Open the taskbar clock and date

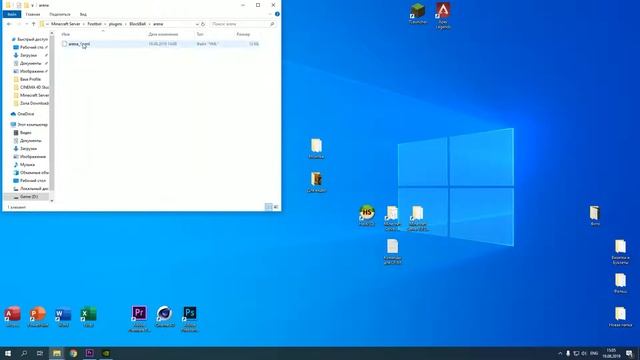point(611,353)
